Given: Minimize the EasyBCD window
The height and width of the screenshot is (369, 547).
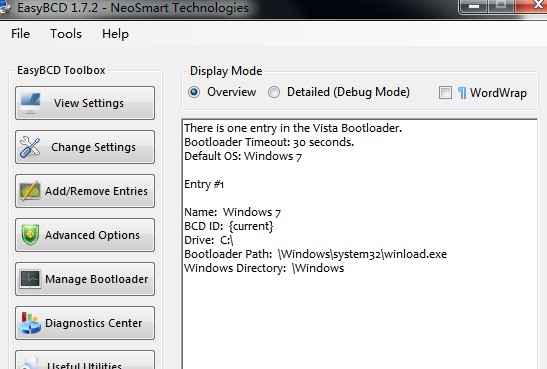Looking at the screenshot, I should [x=474, y=6].
